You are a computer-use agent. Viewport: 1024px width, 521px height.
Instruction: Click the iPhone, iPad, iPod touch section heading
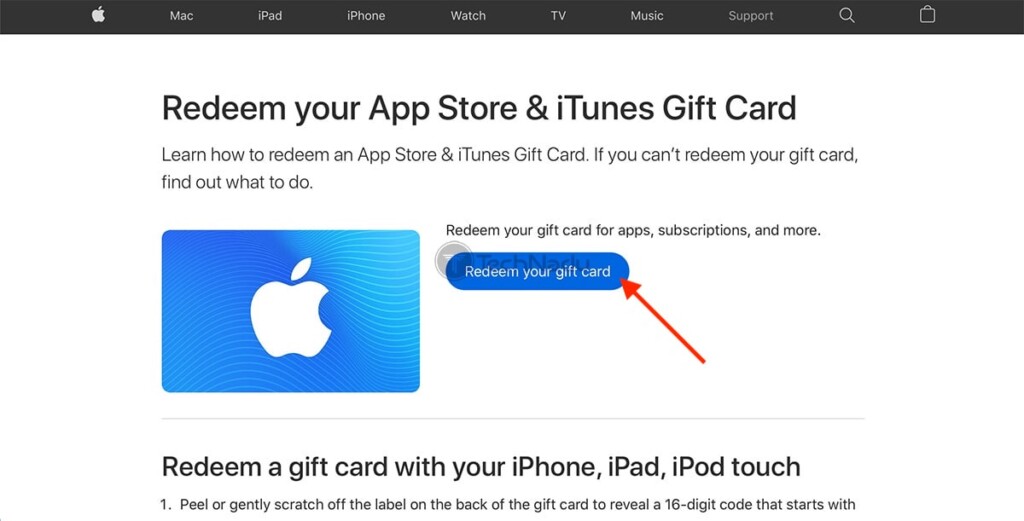point(481,467)
